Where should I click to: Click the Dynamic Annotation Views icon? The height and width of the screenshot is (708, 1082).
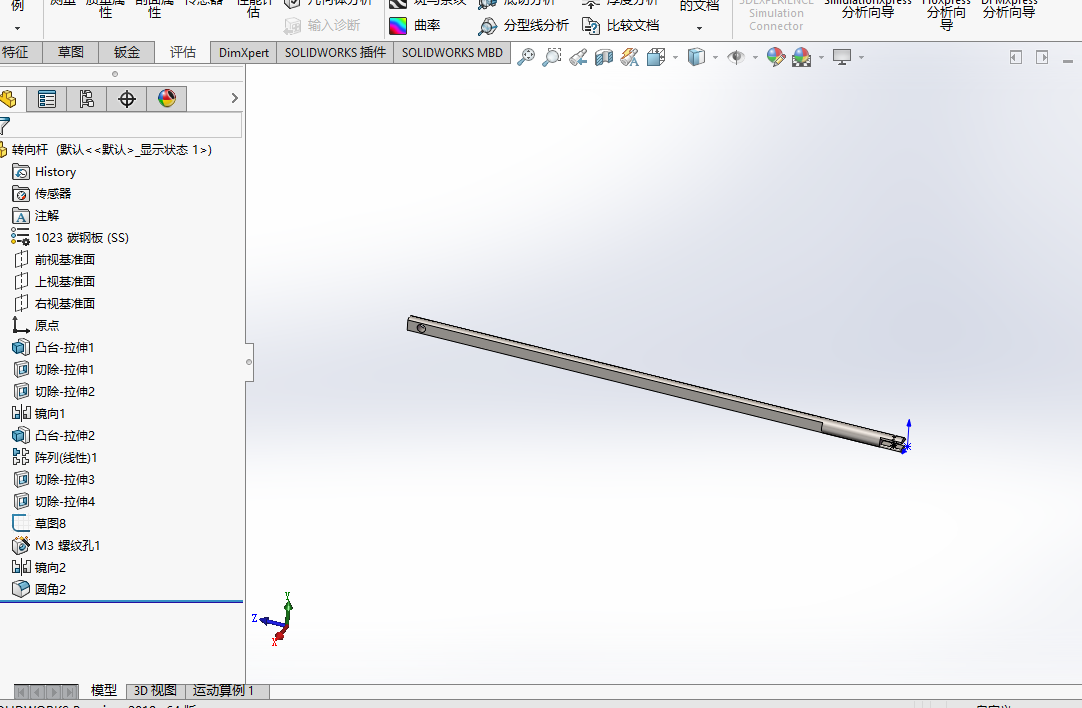(x=629, y=57)
